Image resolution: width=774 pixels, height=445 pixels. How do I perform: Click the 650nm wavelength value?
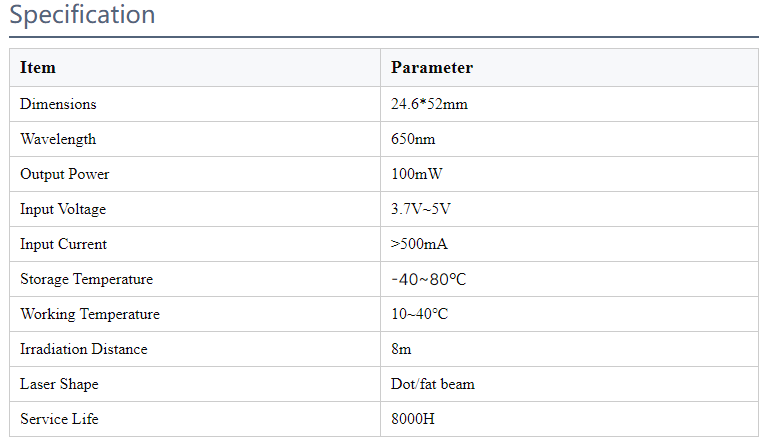point(413,139)
